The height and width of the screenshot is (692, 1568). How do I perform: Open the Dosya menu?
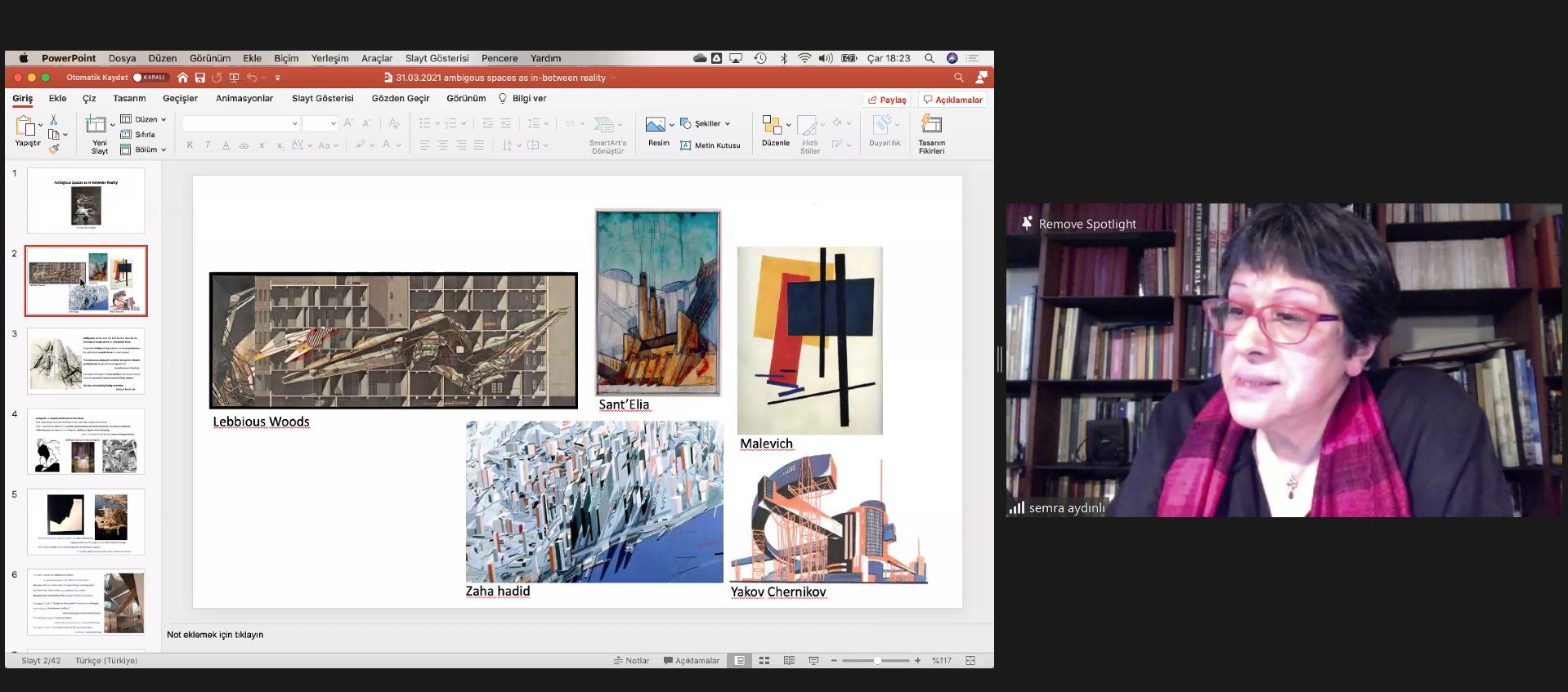[122, 58]
